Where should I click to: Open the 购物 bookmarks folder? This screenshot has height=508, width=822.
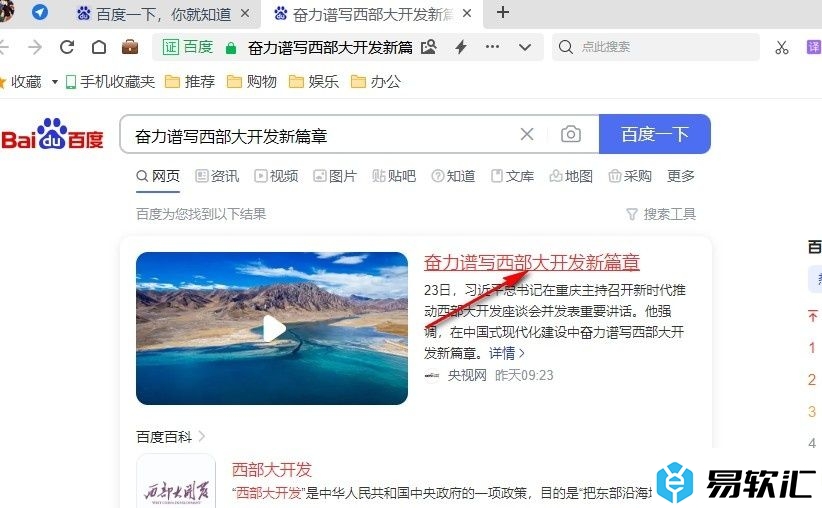[252, 82]
